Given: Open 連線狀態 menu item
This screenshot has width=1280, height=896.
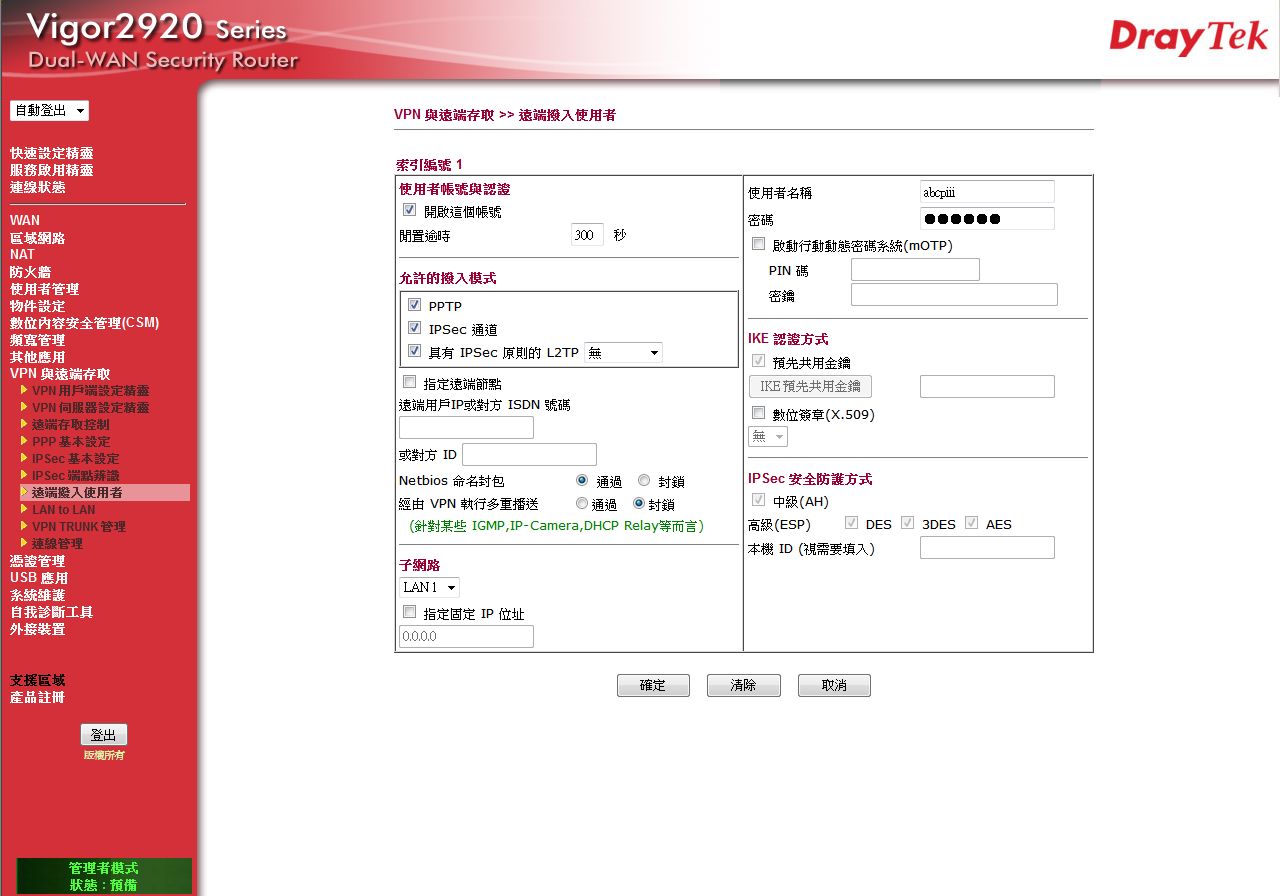Looking at the screenshot, I should [38, 187].
